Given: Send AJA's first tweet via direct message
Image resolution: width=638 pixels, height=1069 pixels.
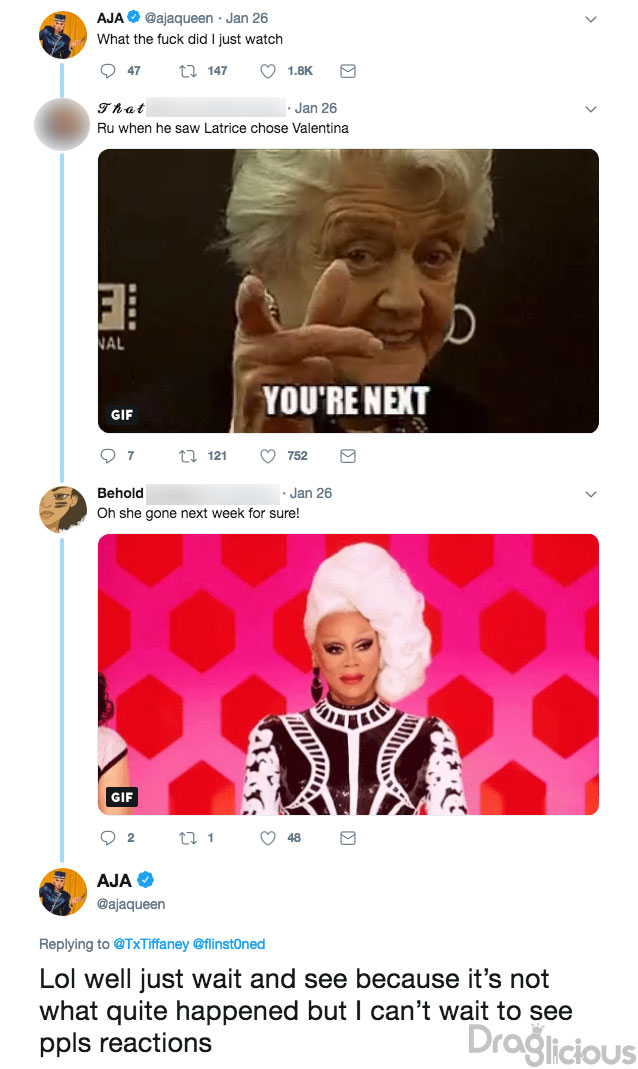Looking at the screenshot, I should (x=348, y=71).
